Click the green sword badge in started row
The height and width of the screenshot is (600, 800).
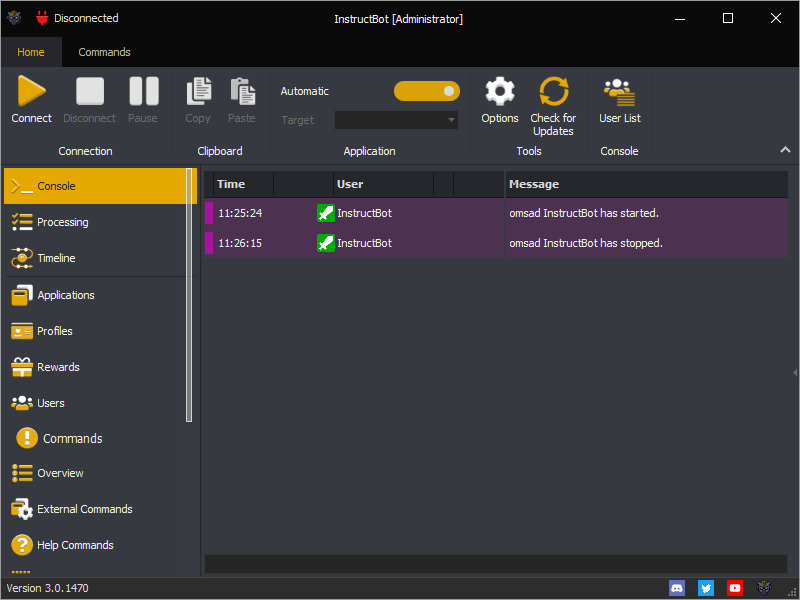[326, 213]
